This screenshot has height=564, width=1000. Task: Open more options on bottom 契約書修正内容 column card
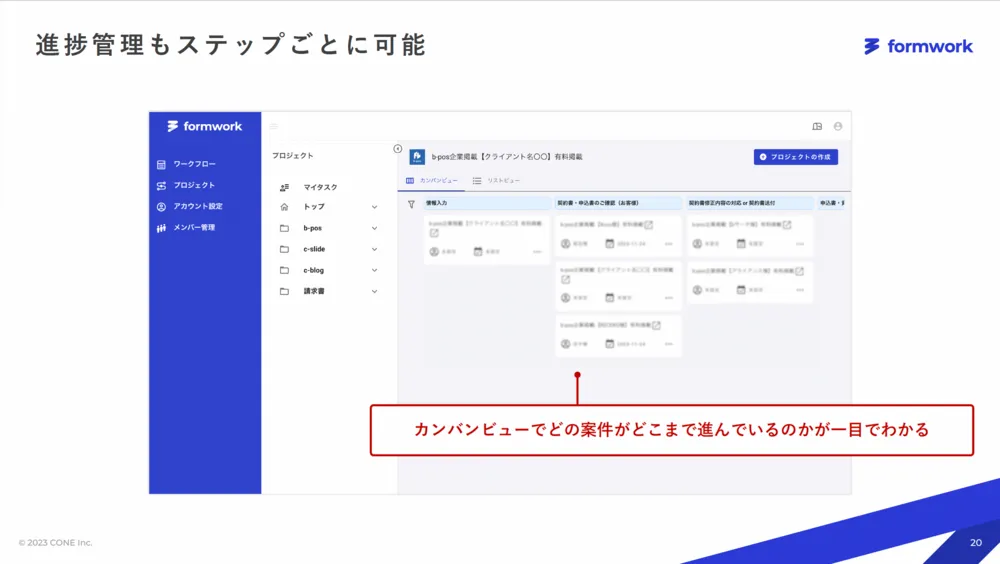pyautogui.click(x=800, y=290)
